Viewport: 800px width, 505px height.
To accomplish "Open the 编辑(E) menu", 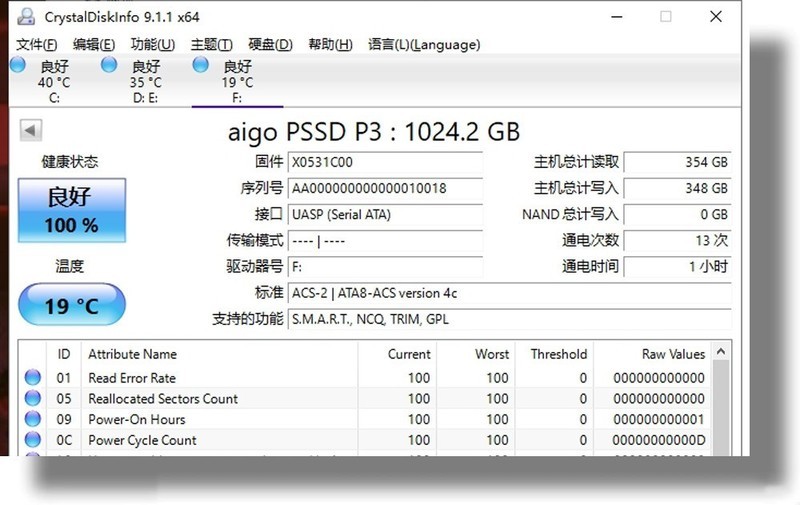I will [94, 44].
